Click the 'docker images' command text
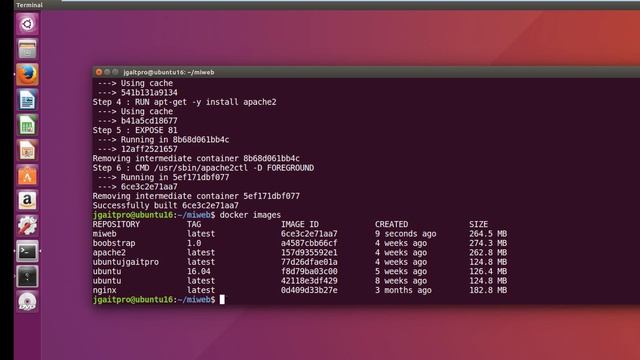 coord(250,215)
